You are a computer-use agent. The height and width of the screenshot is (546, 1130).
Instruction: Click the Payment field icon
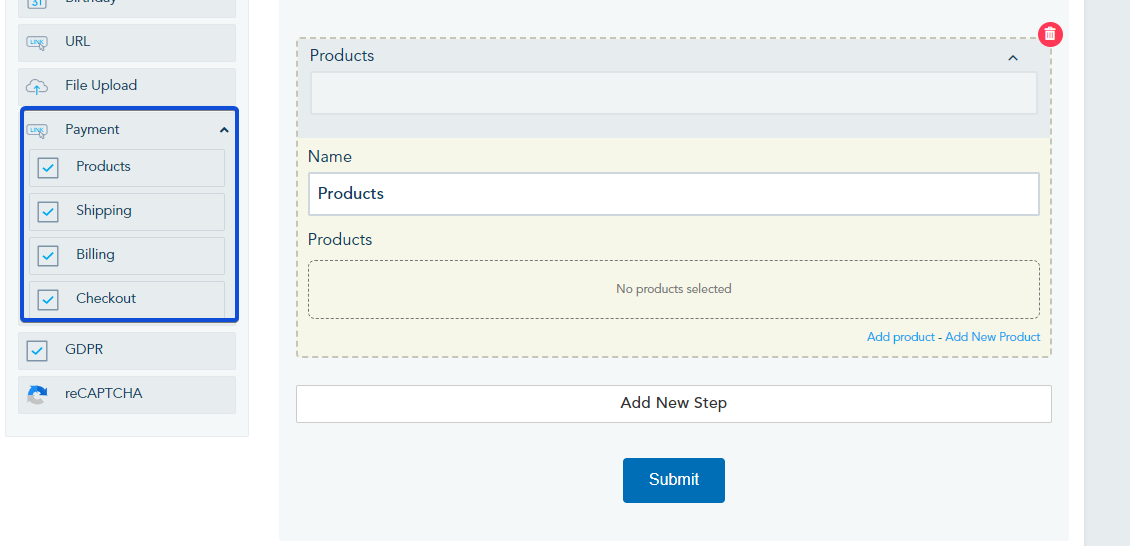[x=37, y=130]
